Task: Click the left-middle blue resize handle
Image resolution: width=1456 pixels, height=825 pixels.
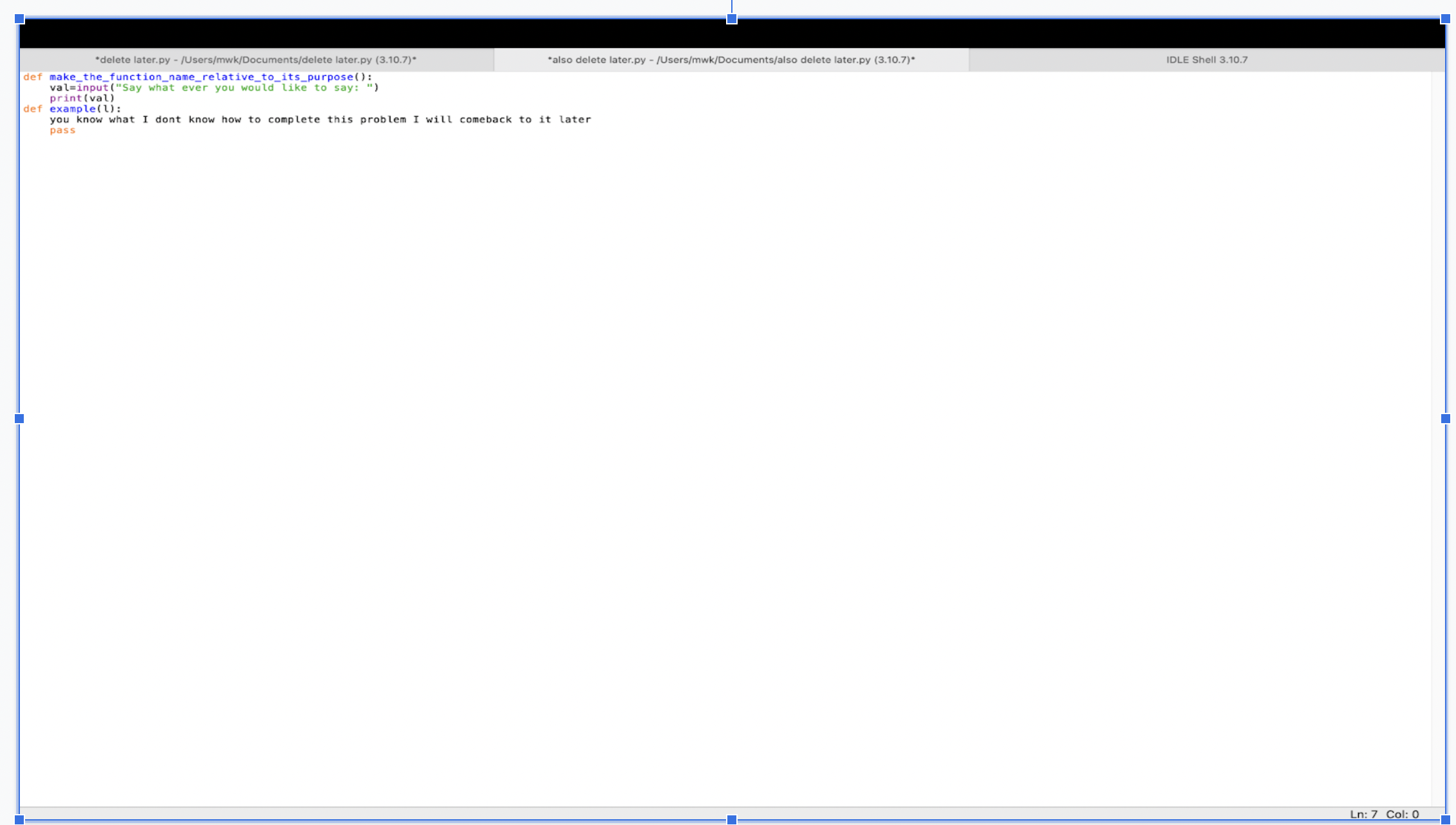Action: (18, 419)
